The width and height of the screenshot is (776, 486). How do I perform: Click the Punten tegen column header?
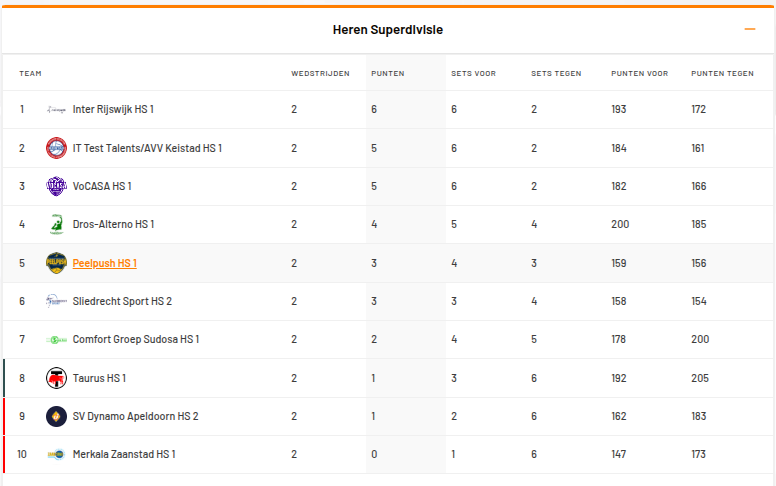click(722, 73)
